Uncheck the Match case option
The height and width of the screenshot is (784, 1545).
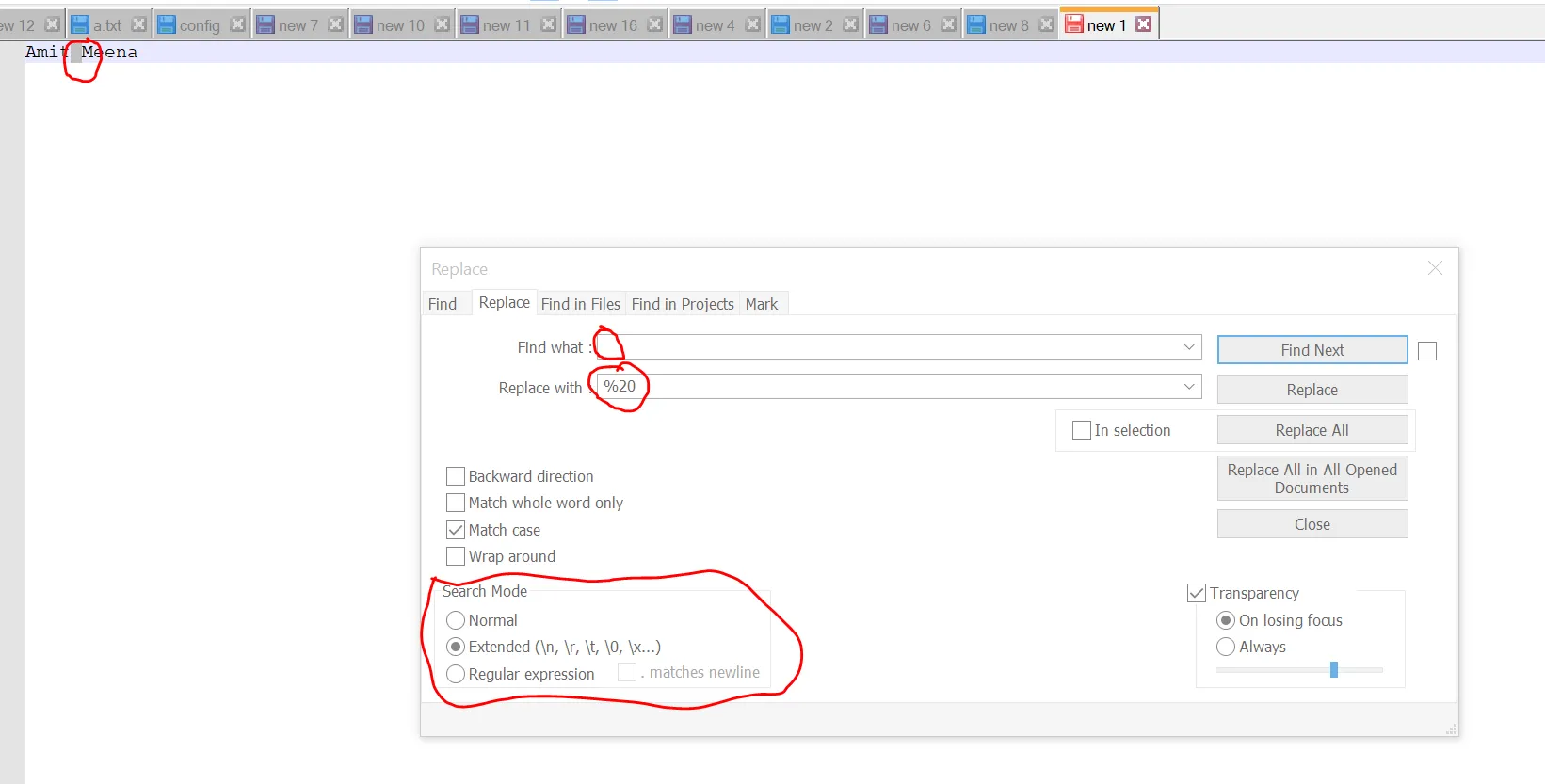coord(456,530)
